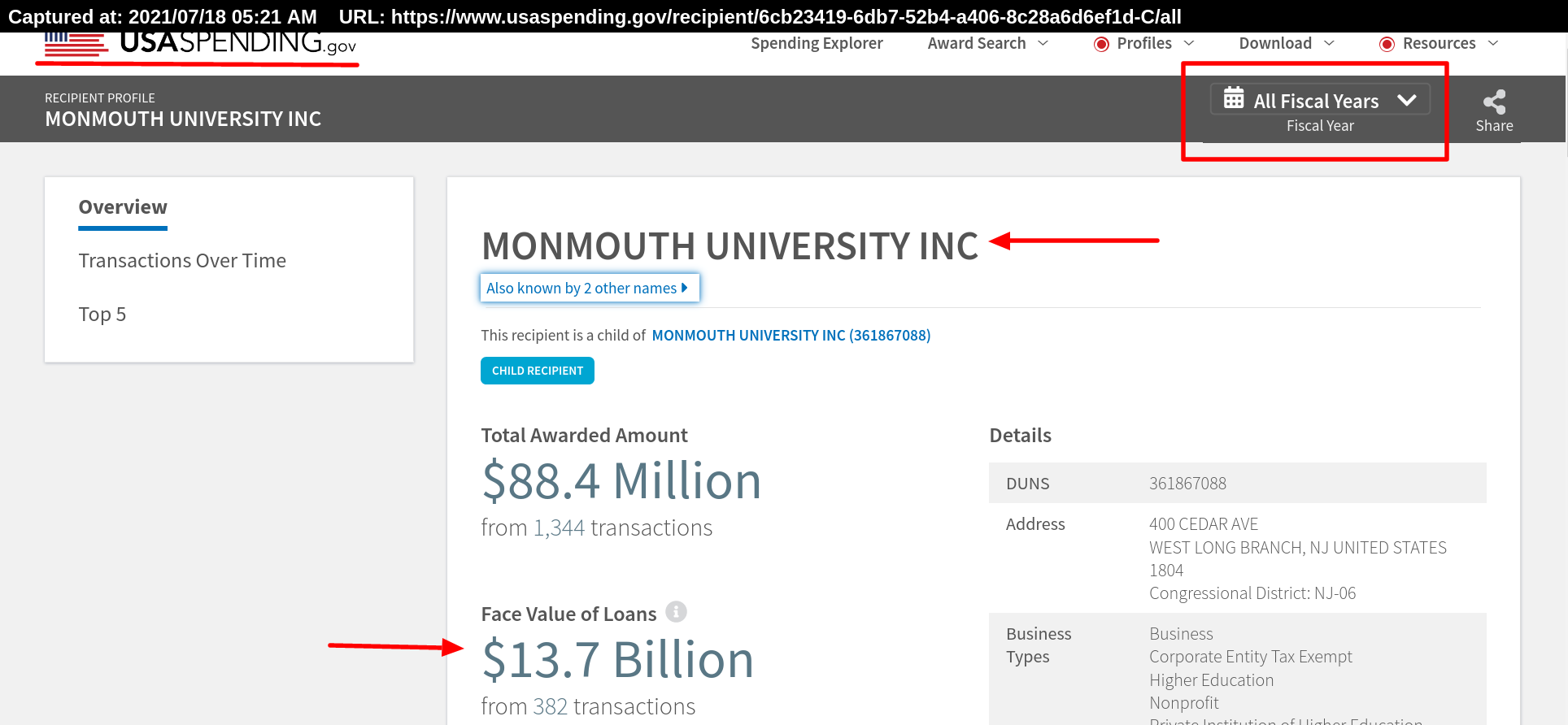
Task: Click the calendar icon in Fiscal Year picker
Action: coord(1234,98)
